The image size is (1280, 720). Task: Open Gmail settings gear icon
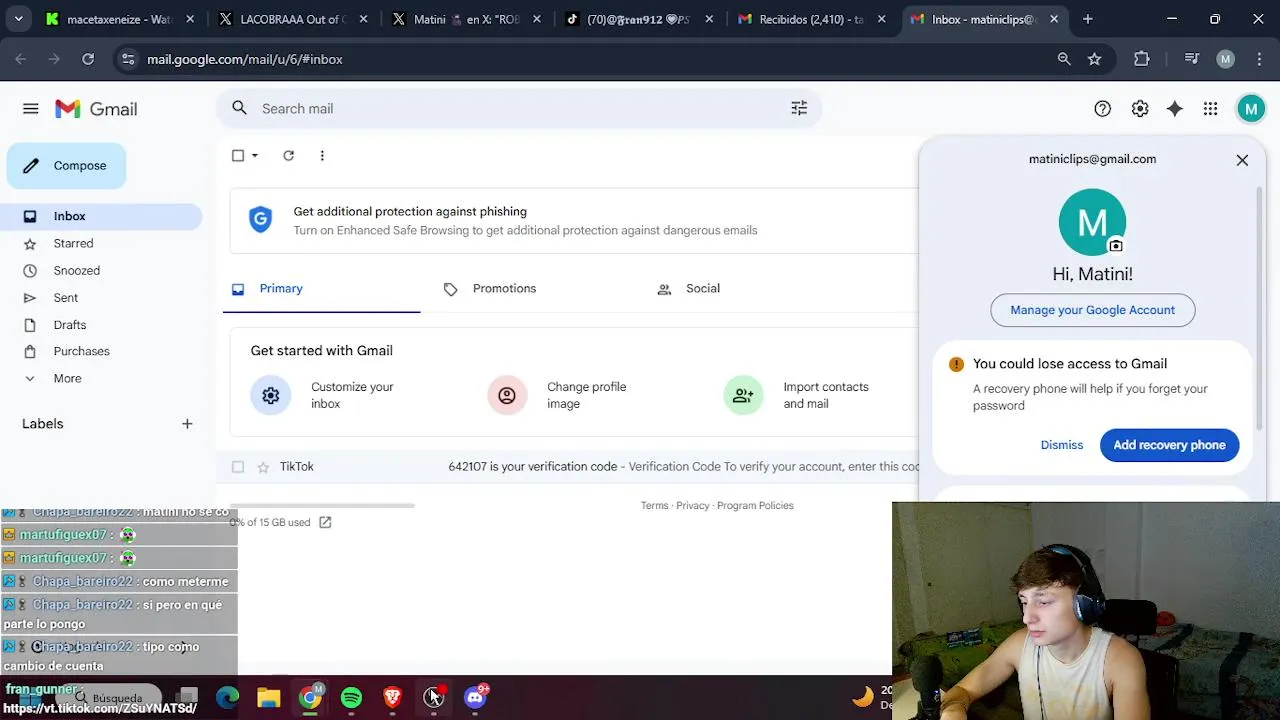(x=1140, y=109)
